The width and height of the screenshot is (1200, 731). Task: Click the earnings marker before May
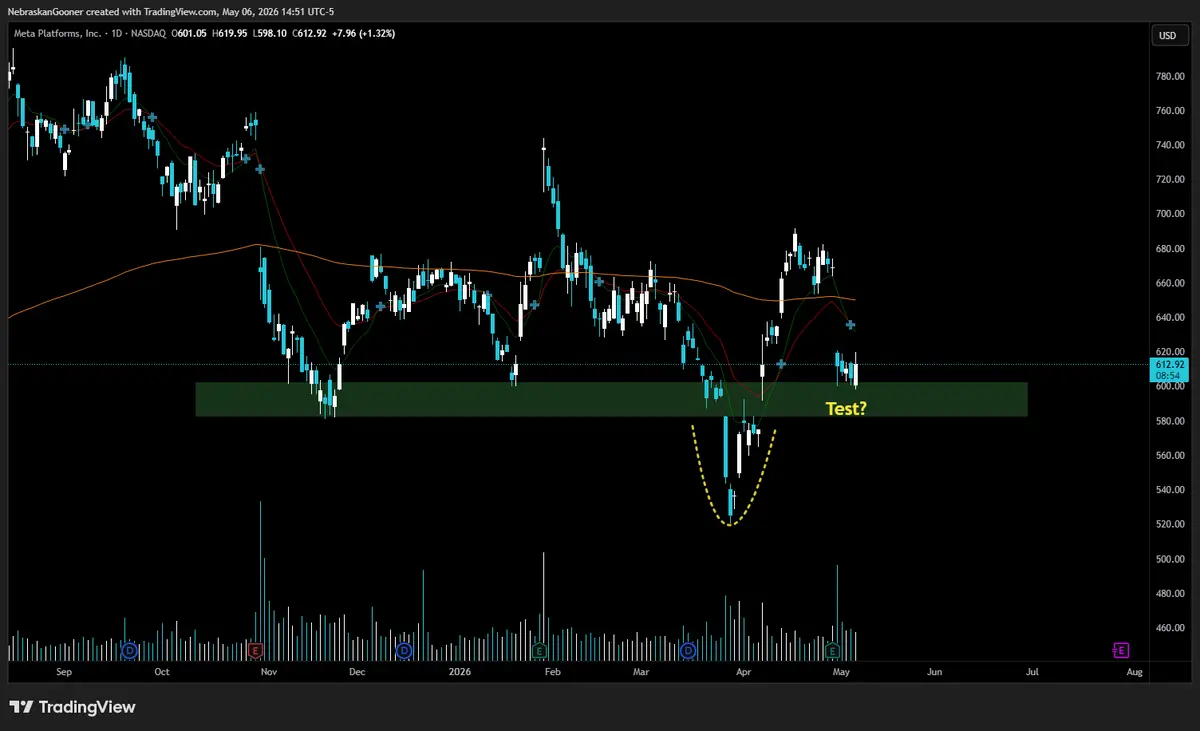(x=832, y=651)
